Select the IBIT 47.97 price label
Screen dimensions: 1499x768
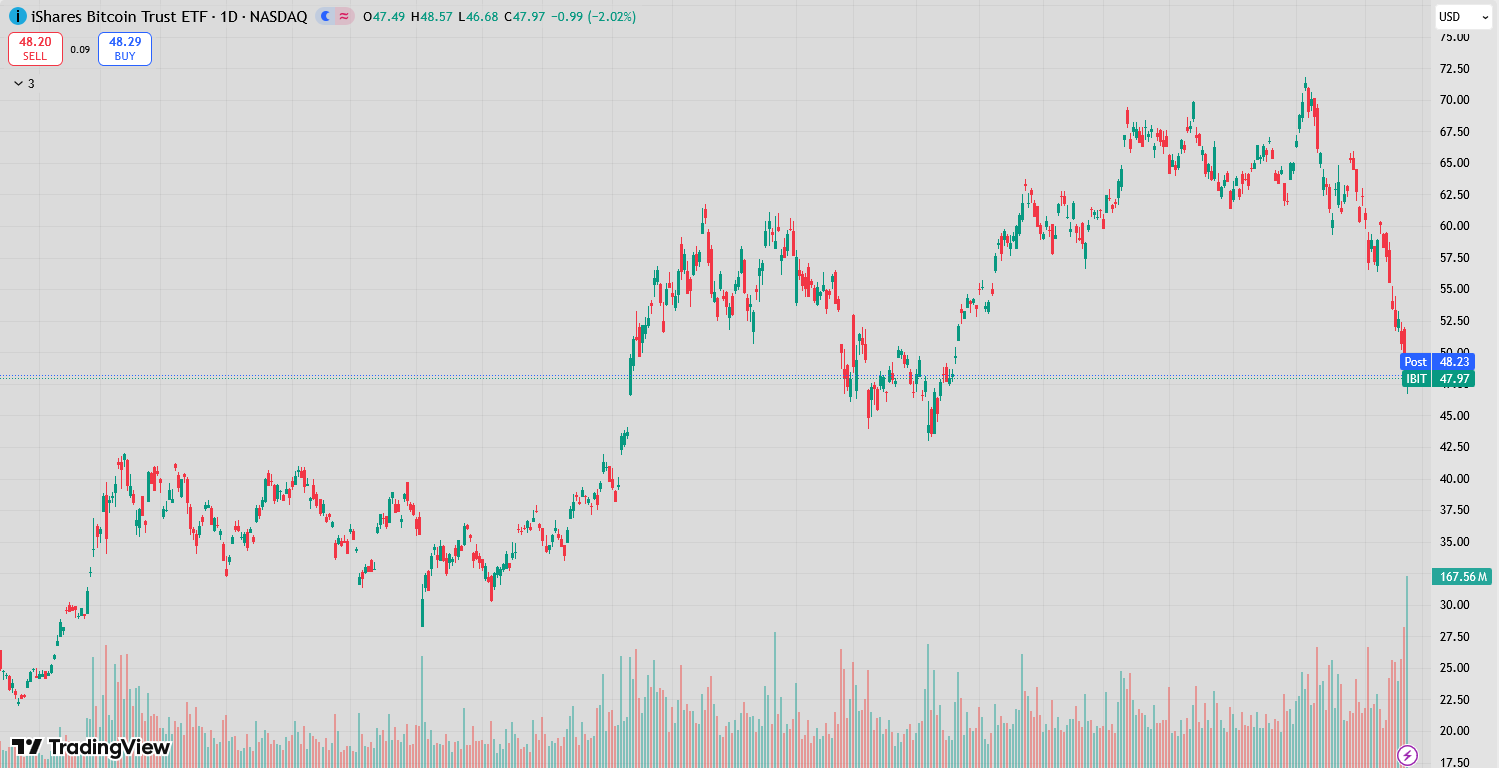[x=1437, y=379]
